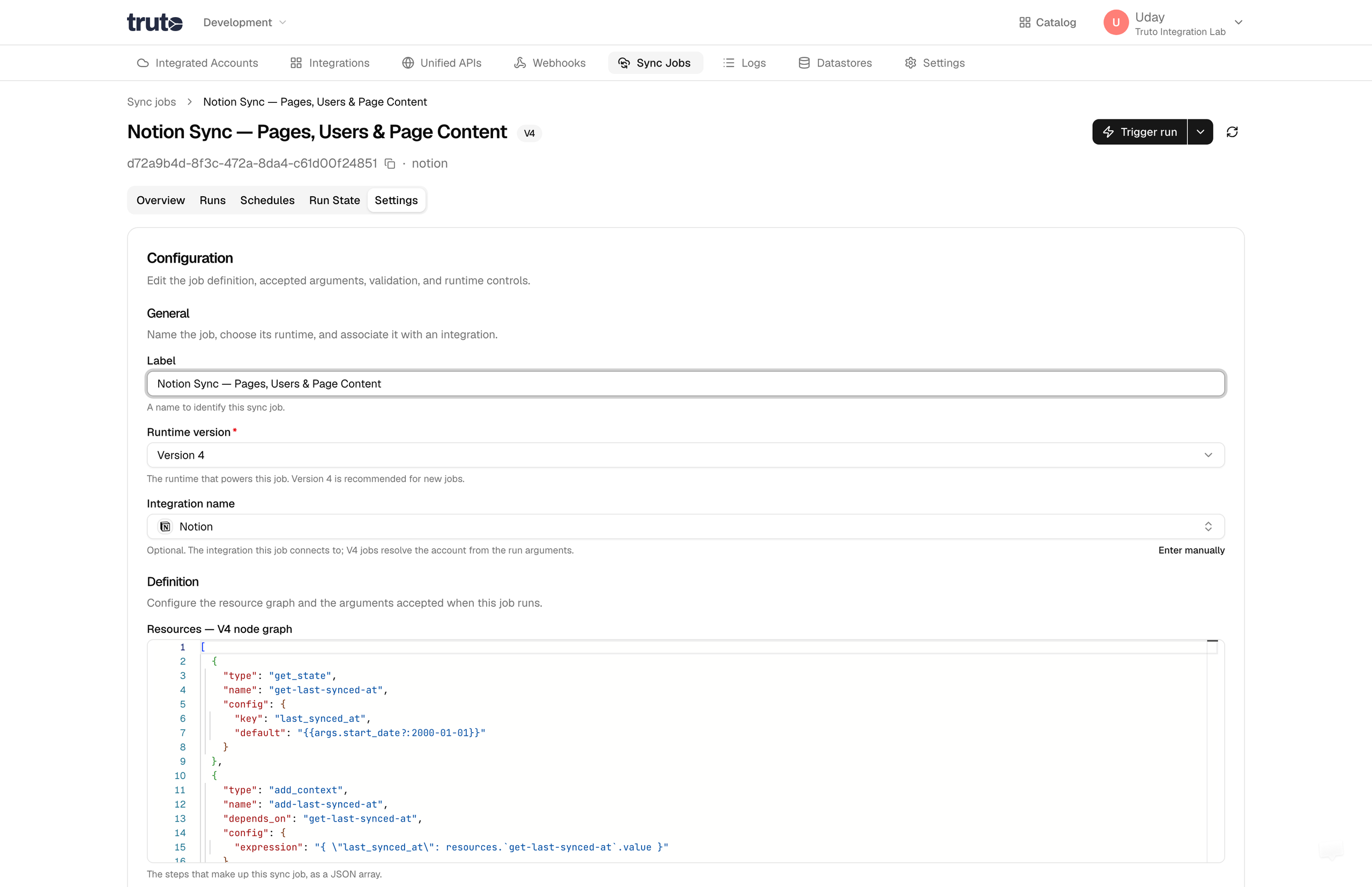The image size is (1372, 887).
Task: Open the Runtime version dropdown
Action: click(x=685, y=455)
